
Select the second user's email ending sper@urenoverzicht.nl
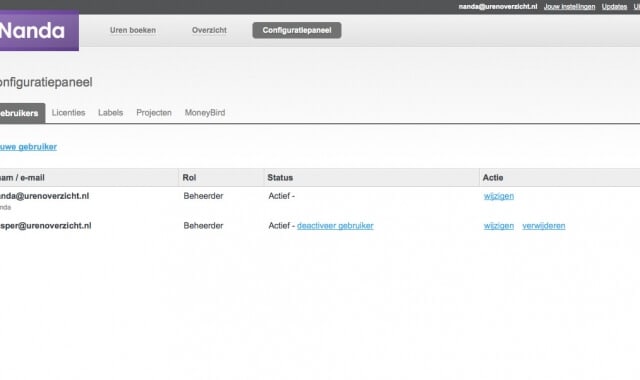pos(45,226)
